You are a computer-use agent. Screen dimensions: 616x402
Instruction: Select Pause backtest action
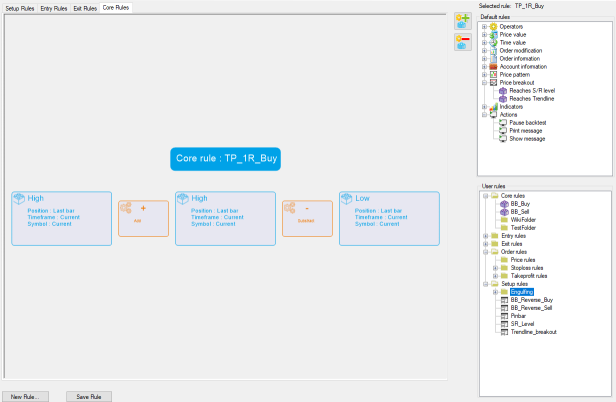pyautogui.click(x=528, y=123)
